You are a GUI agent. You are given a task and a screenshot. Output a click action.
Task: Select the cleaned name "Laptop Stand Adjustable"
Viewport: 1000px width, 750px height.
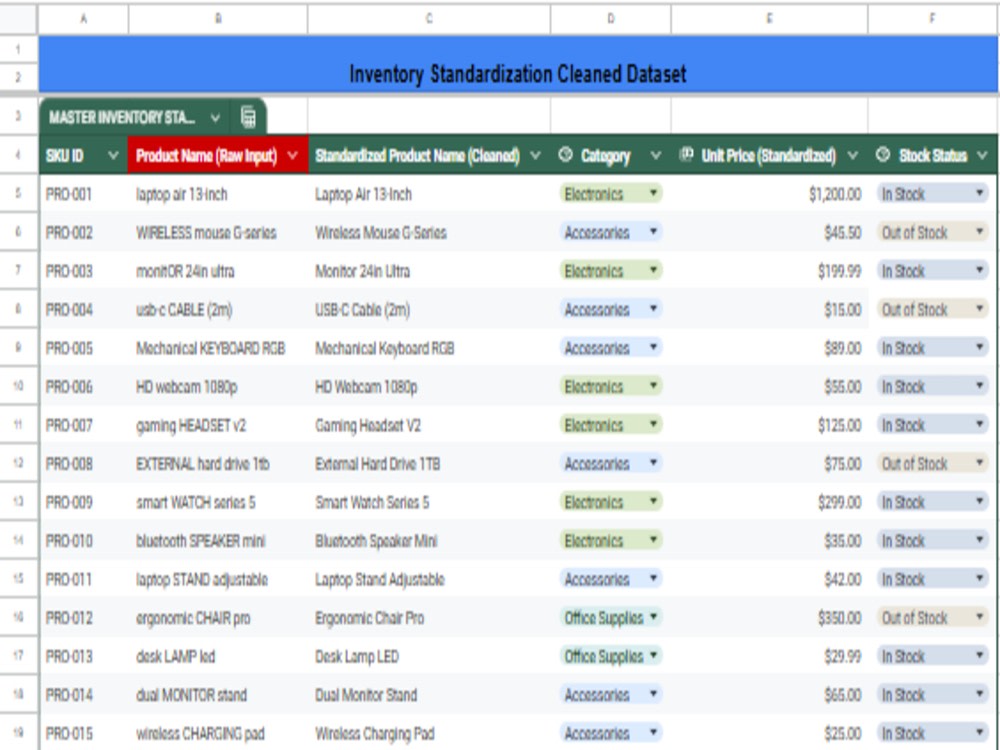pos(429,579)
